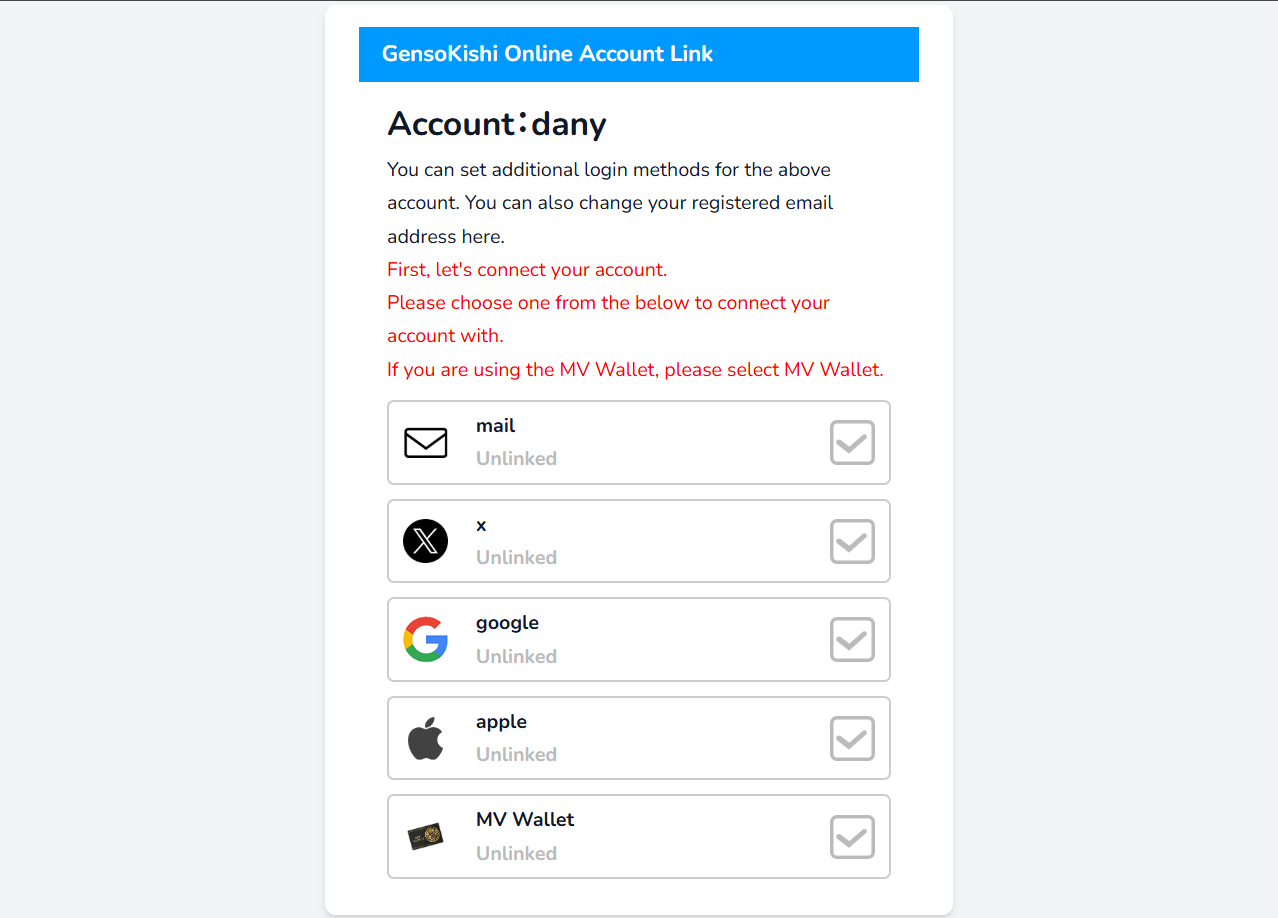
Task: Choose the apple login option label
Action: pos(501,722)
